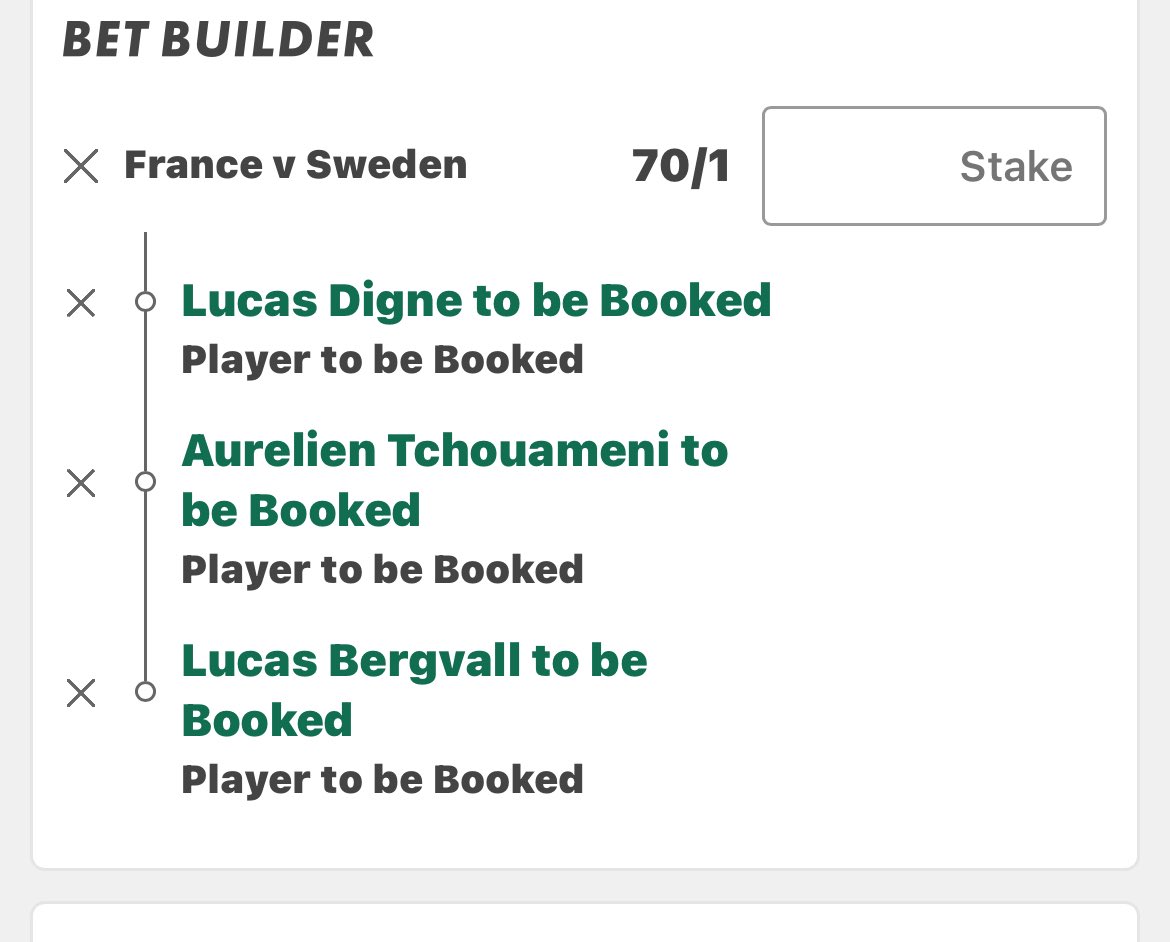Click the empty card below Bet Builder
This screenshot has height=942, width=1170.
click(x=585, y=923)
